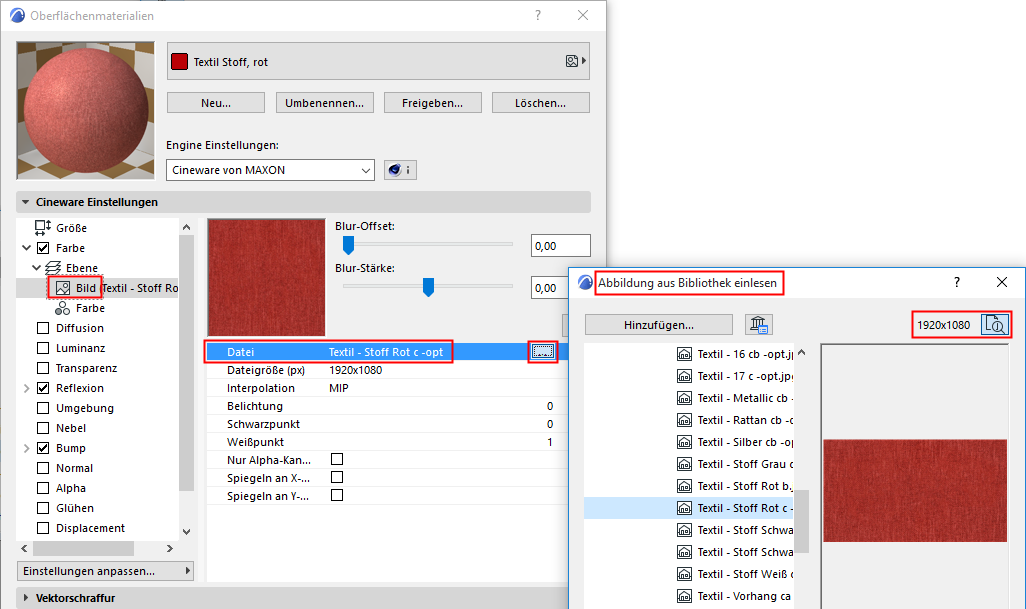
Task: Click file icon of Textil - Rattan cb
Action: 684,420
